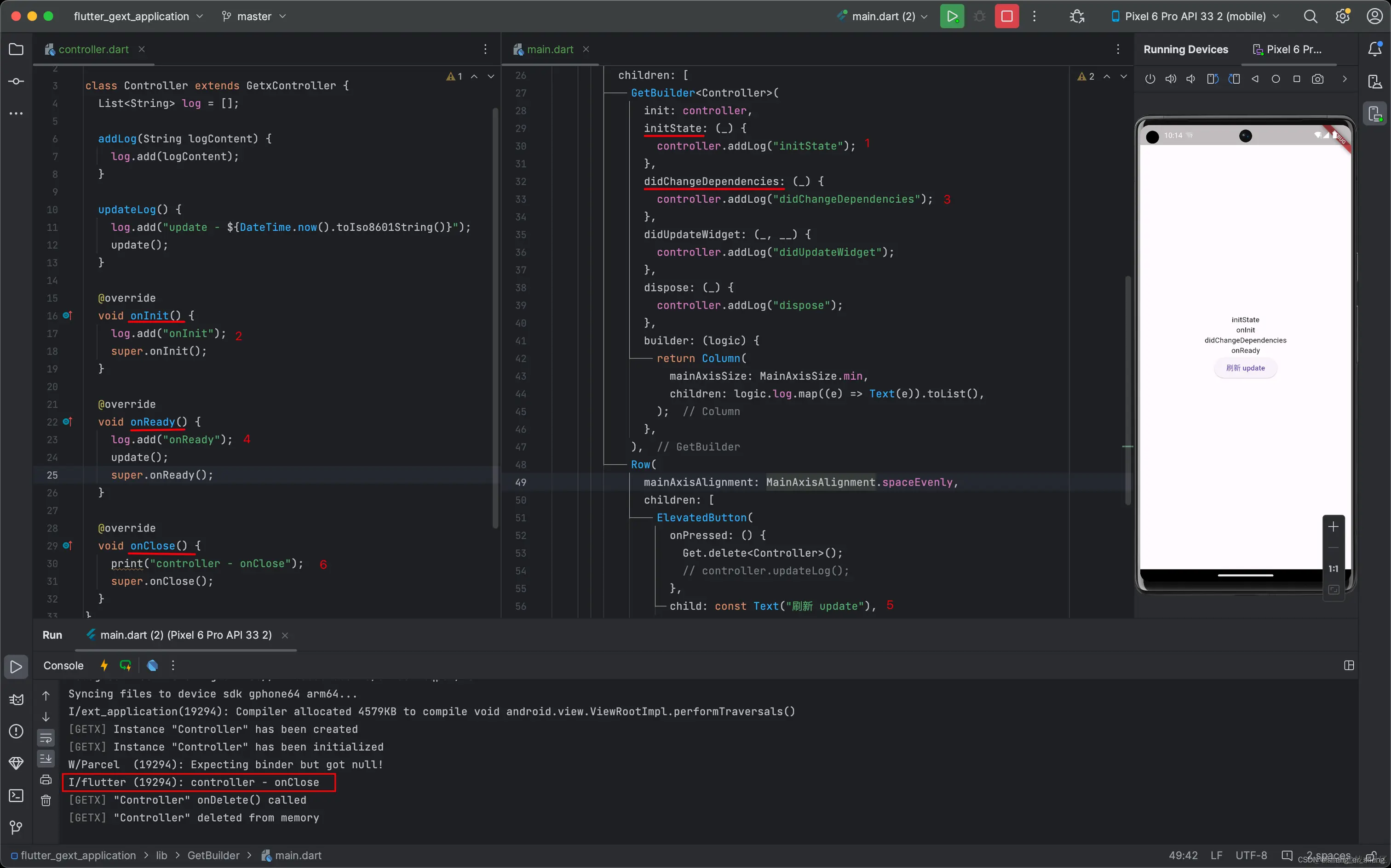The height and width of the screenshot is (868, 1391).
Task: Open the main.dart run configuration dropdown
Action: [x=883, y=16]
